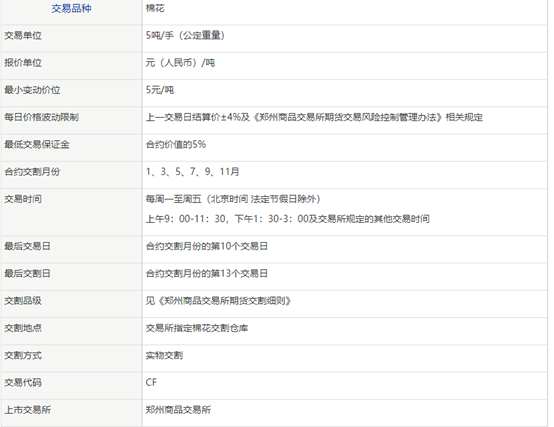Image resolution: width=554 pixels, height=427 pixels.
Task: Click the 交易品种 header link
Action: click(71, 8)
